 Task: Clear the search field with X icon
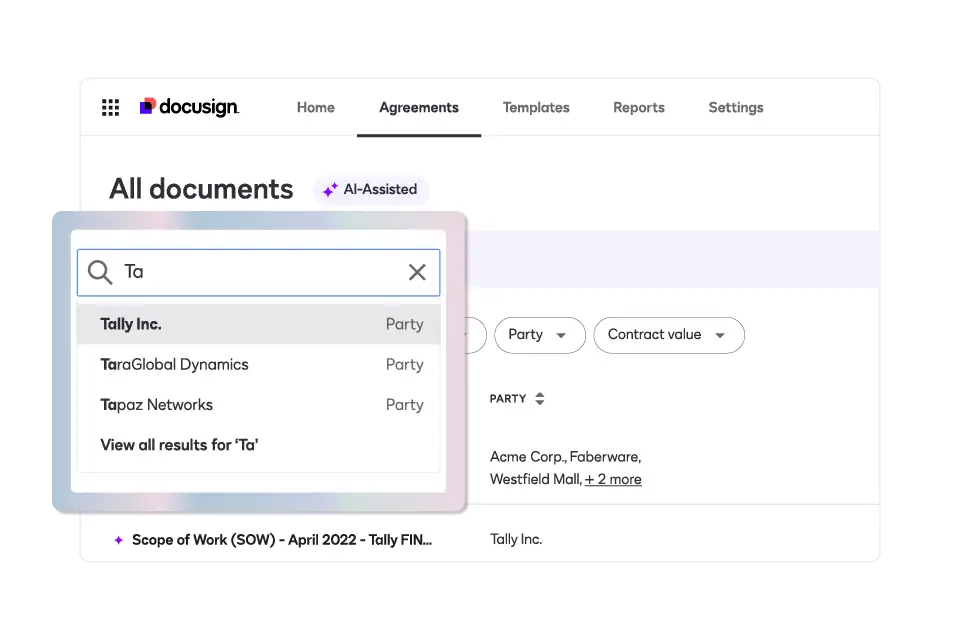(417, 272)
